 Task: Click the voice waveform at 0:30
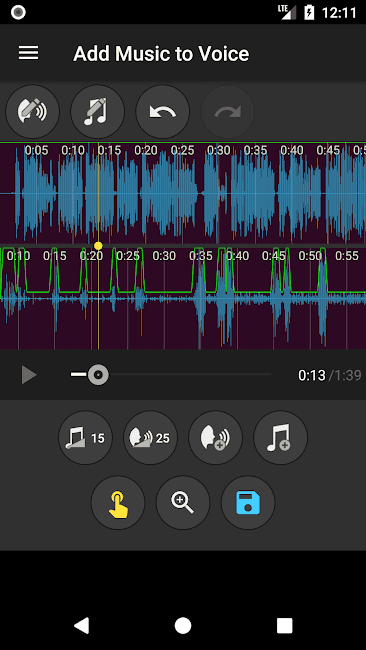click(x=219, y=195)
